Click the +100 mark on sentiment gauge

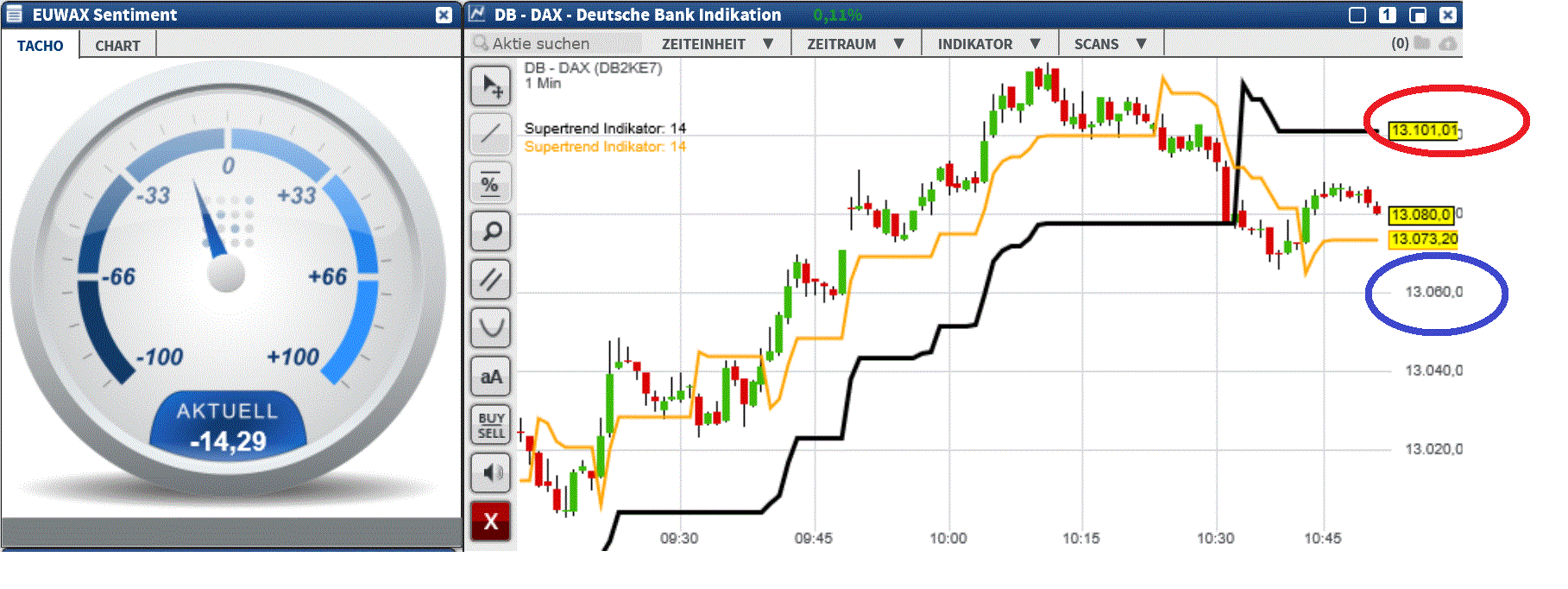pos(293,357)
